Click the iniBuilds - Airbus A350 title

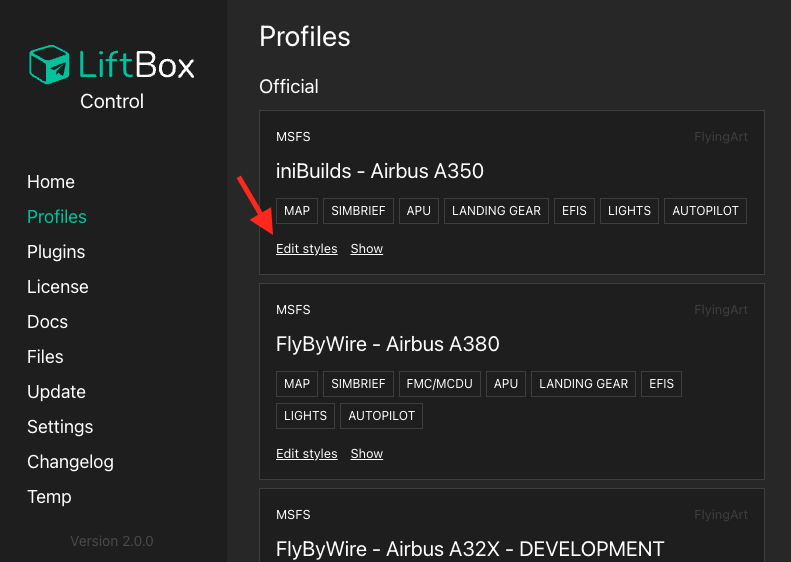tap(380, 172)
